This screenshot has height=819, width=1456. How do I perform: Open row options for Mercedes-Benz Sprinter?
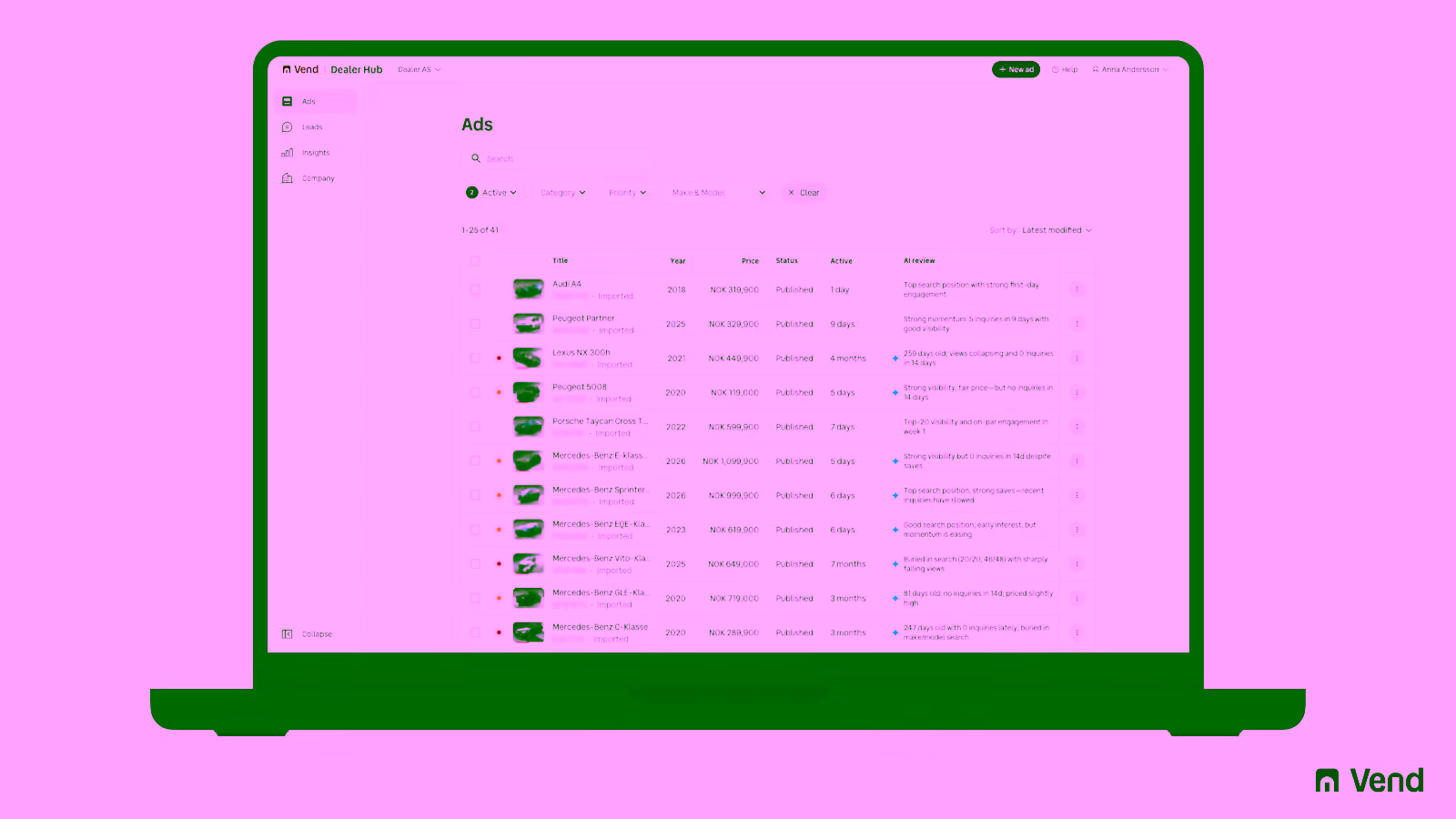point(1077,495)
